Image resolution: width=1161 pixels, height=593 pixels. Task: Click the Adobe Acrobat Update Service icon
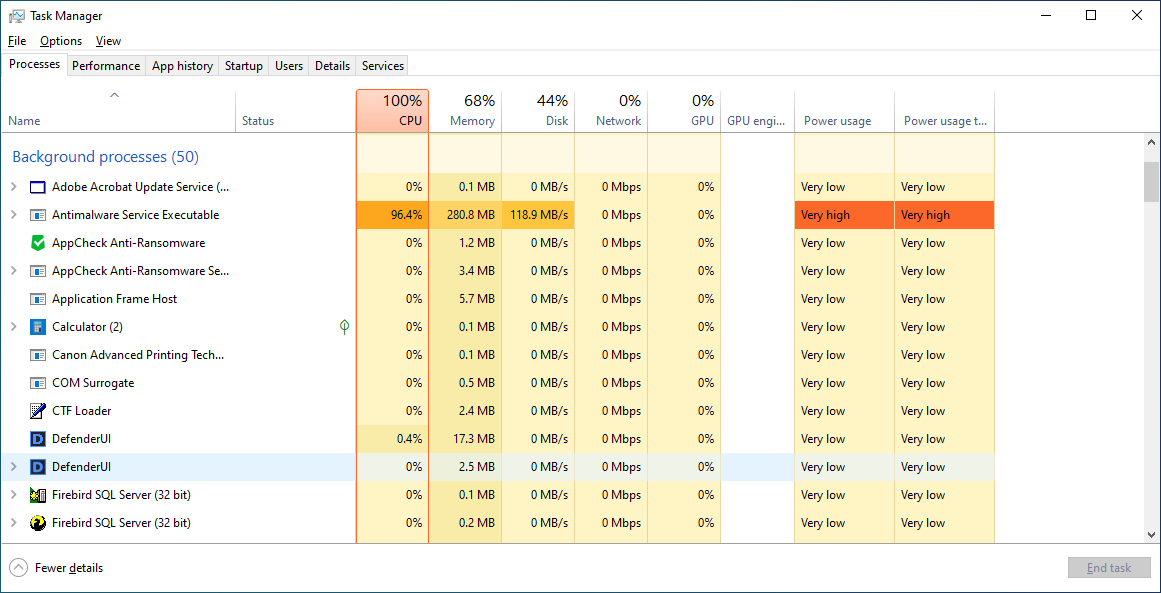[38, 187]
